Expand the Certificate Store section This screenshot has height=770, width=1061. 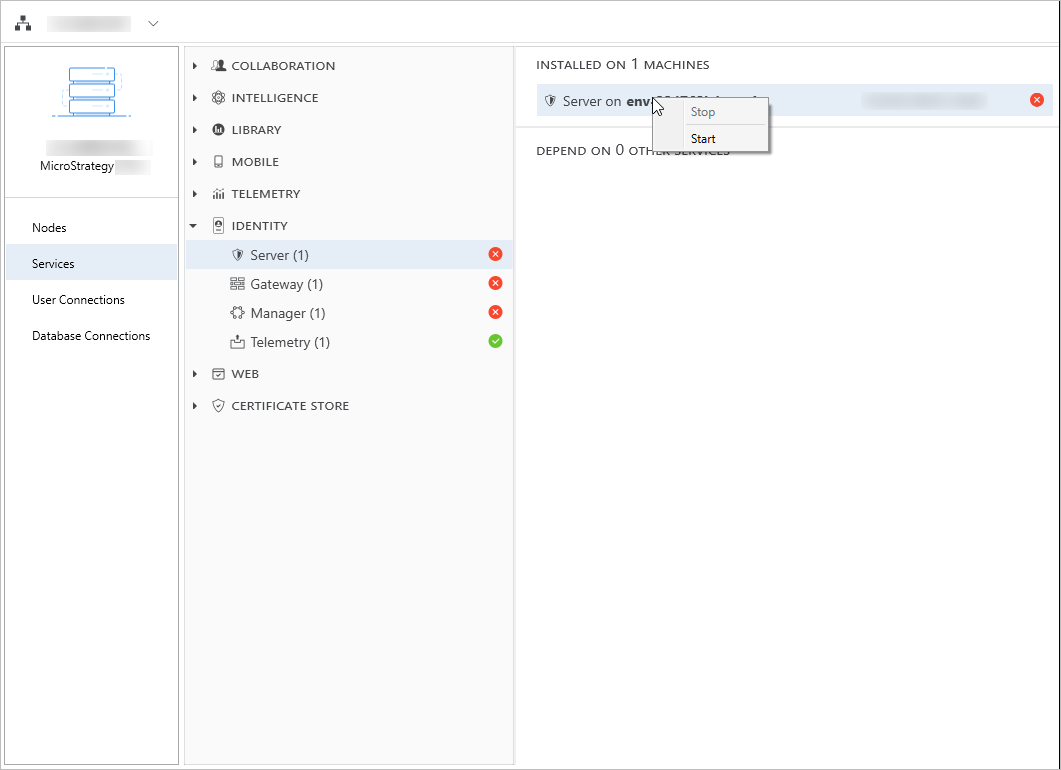(x=195, y=406)
